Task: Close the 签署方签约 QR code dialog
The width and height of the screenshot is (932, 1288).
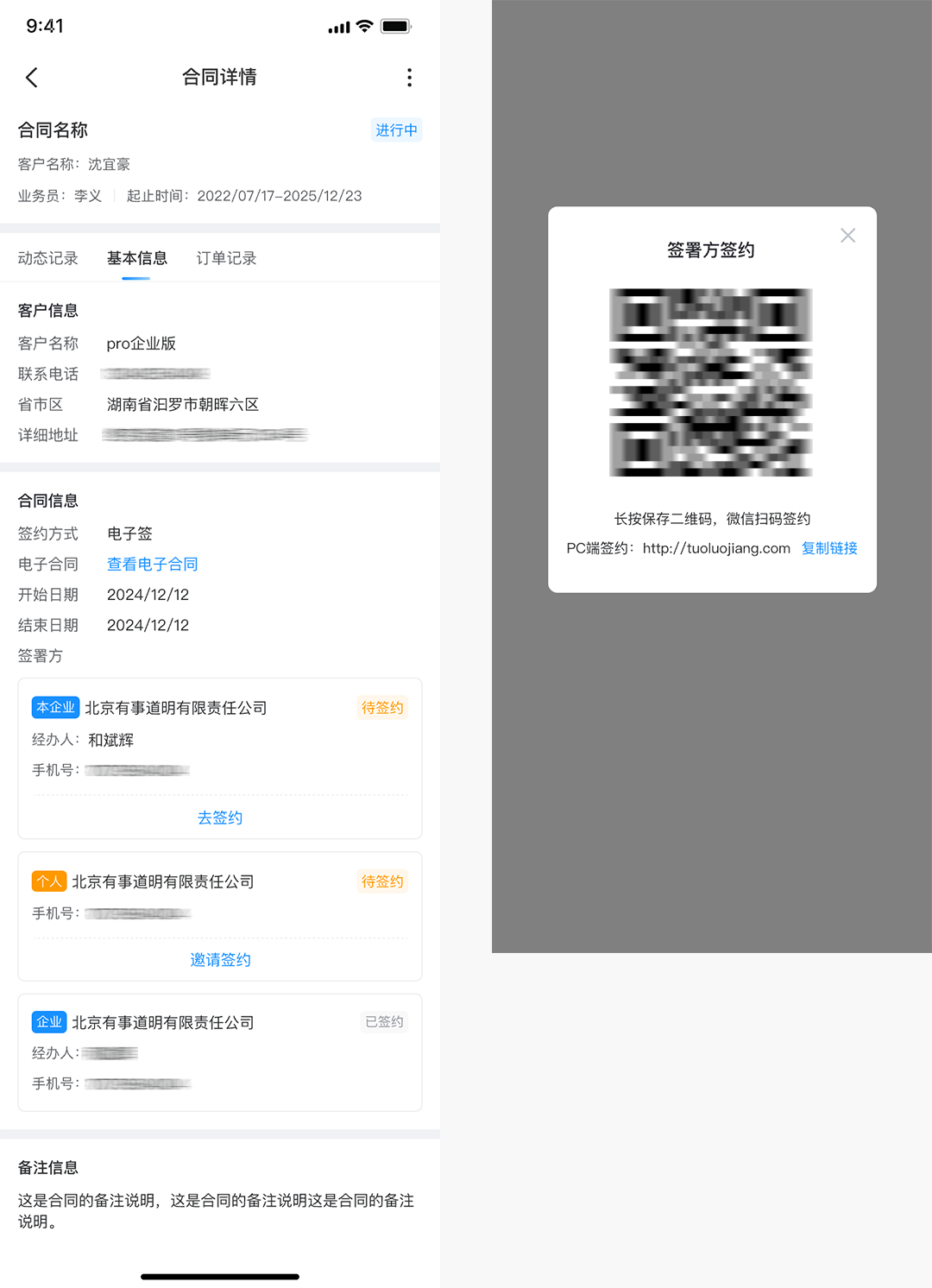Action: [x=847, y=236]
